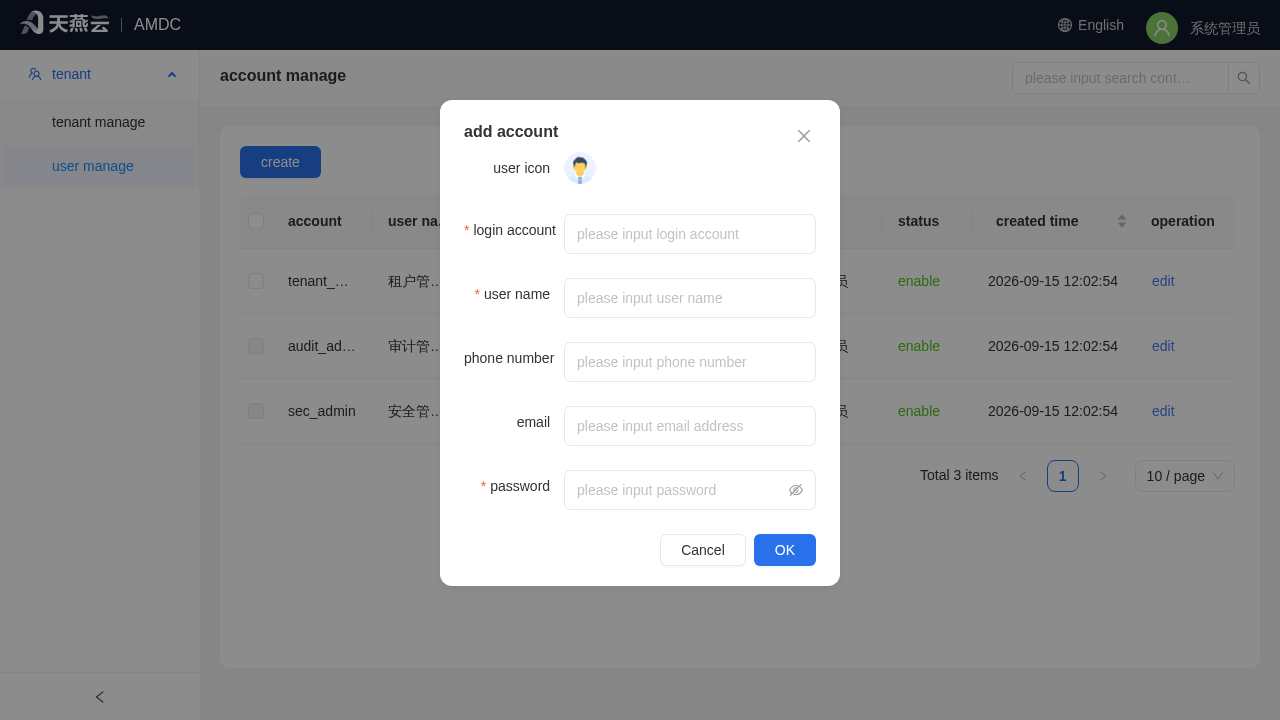Focus the login account input field
This screenshot has width=1280, height=720.
(x=690, y=234)
